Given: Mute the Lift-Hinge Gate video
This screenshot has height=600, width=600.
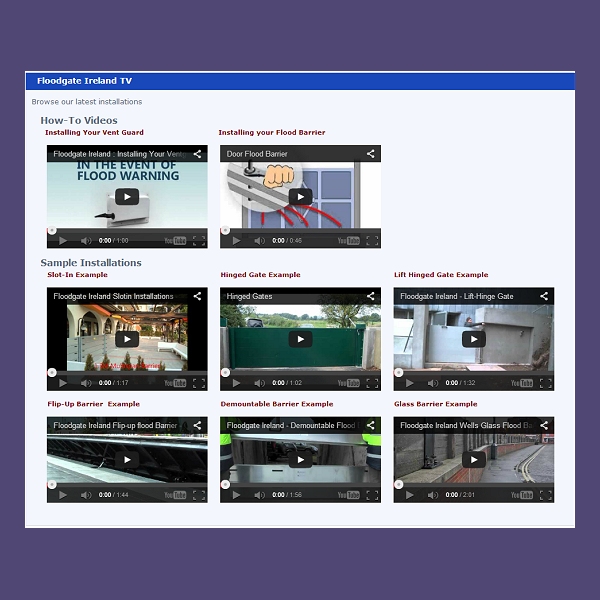Looking at the screenshot, I should [x=432, y=383].
